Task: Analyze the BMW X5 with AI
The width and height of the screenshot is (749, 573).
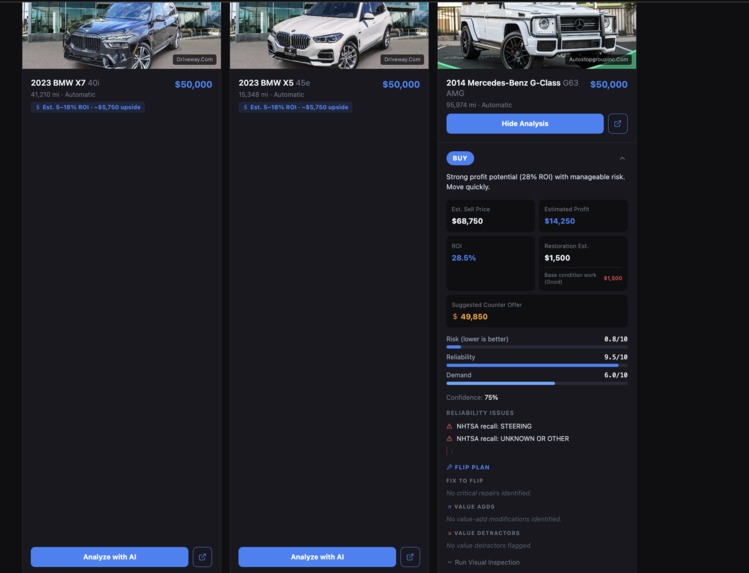Action: [317, 557]
